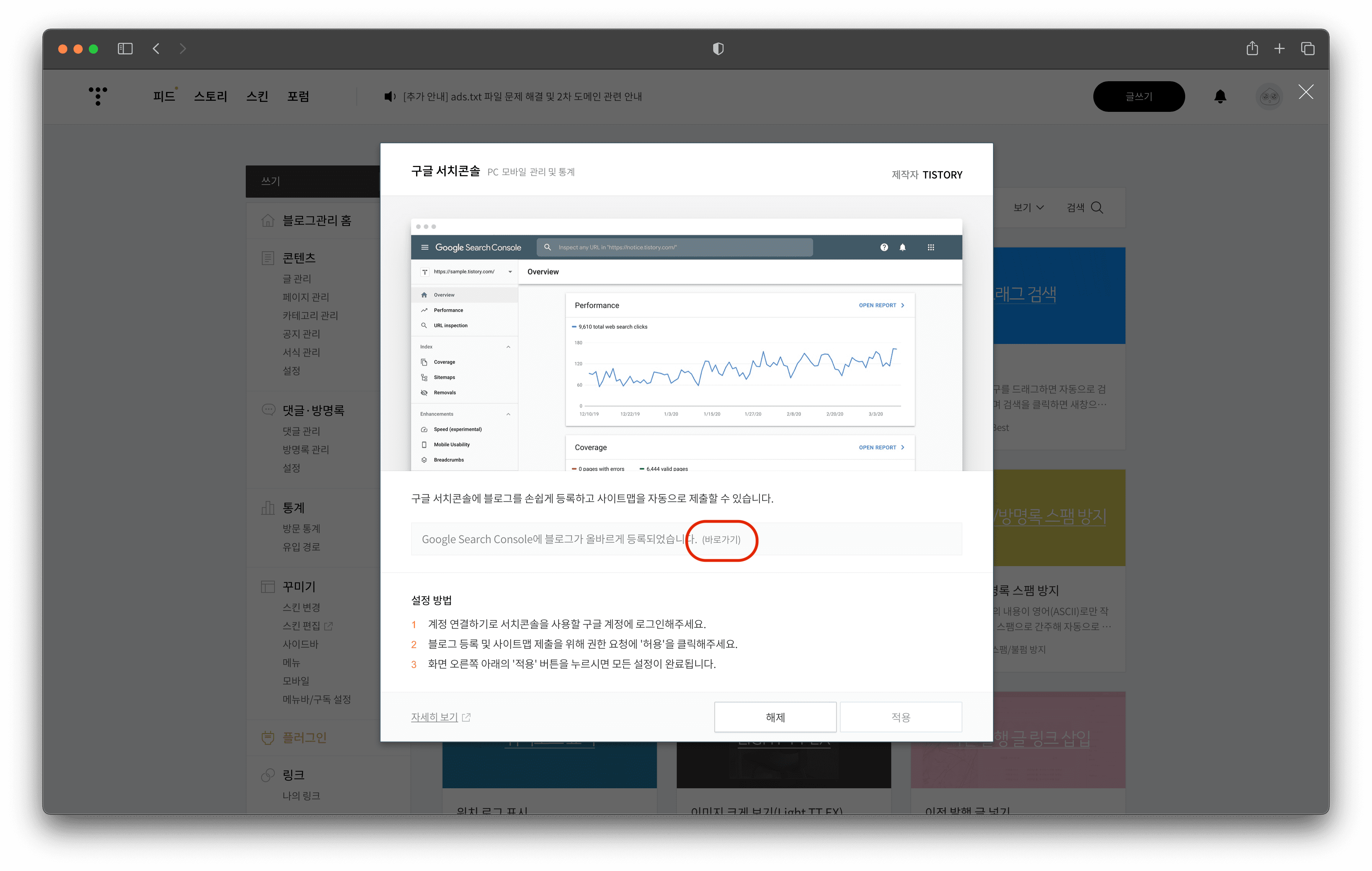Open the 포럼 menu
This screenshot has width=1372, height=871.
click(x=298, y=97)
